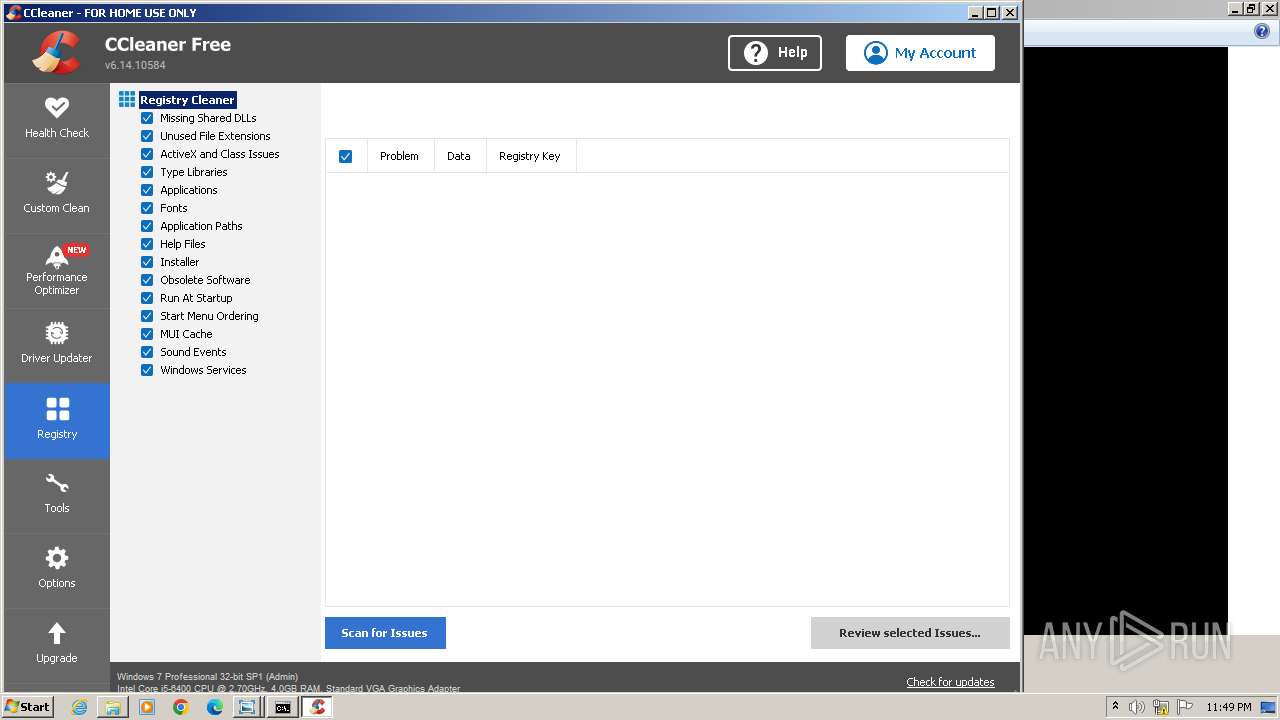Uncheck ActiveX and Class Issues
1280x720 pixels.
coord(147,154)
